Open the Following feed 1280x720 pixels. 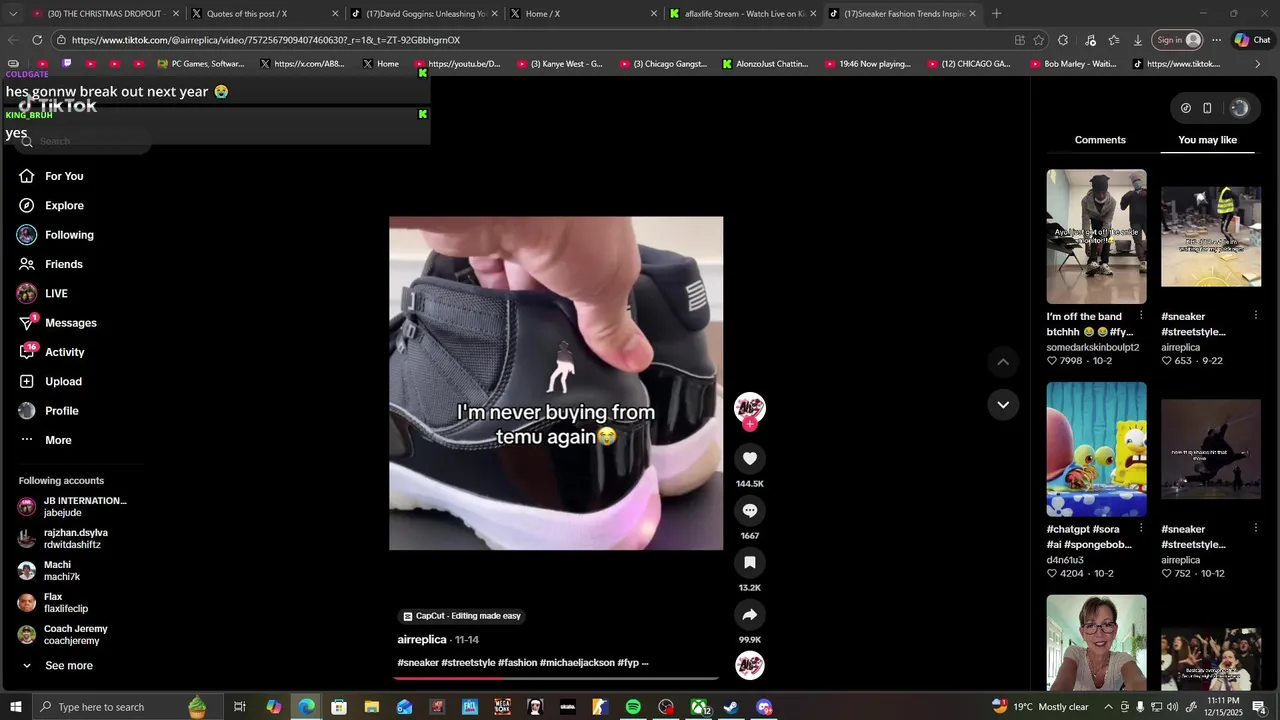(69, 235)
